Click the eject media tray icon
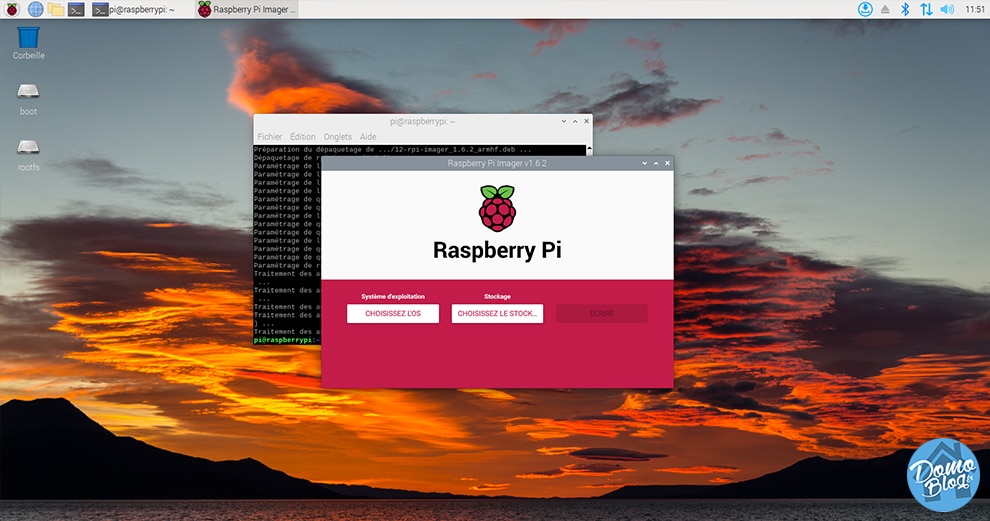The width and height of the screenshot is (990, 521). click(885, 9)
